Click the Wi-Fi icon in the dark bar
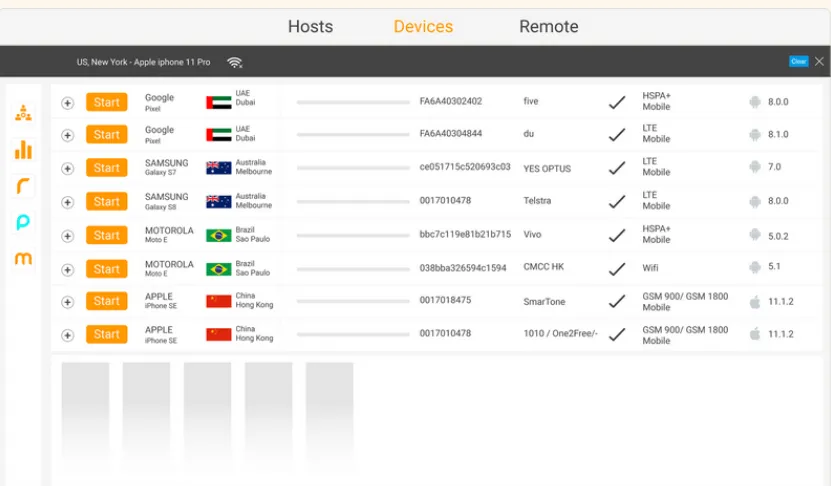 (234, 63)
